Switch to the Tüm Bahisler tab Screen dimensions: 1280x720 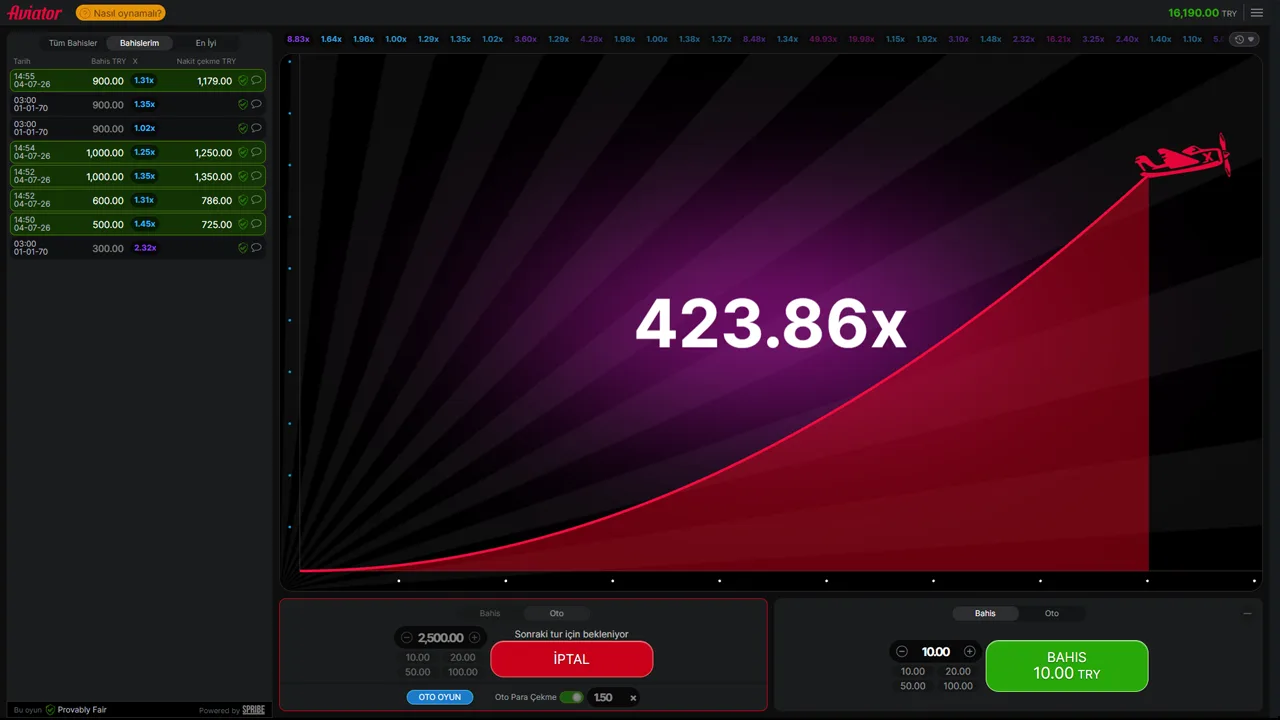click(x=73, y=43)
